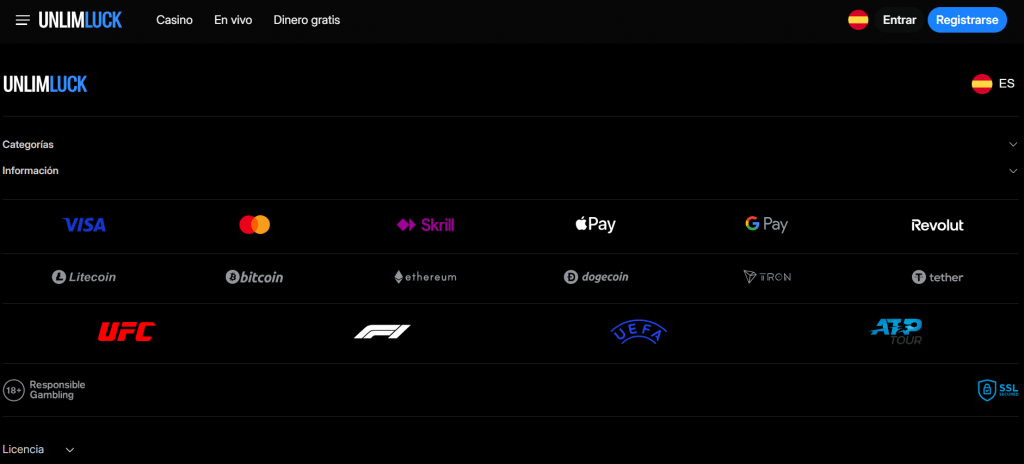Select the Skrill payment icon
This screenshot has height=464, width=1024.
click(425, 225)
